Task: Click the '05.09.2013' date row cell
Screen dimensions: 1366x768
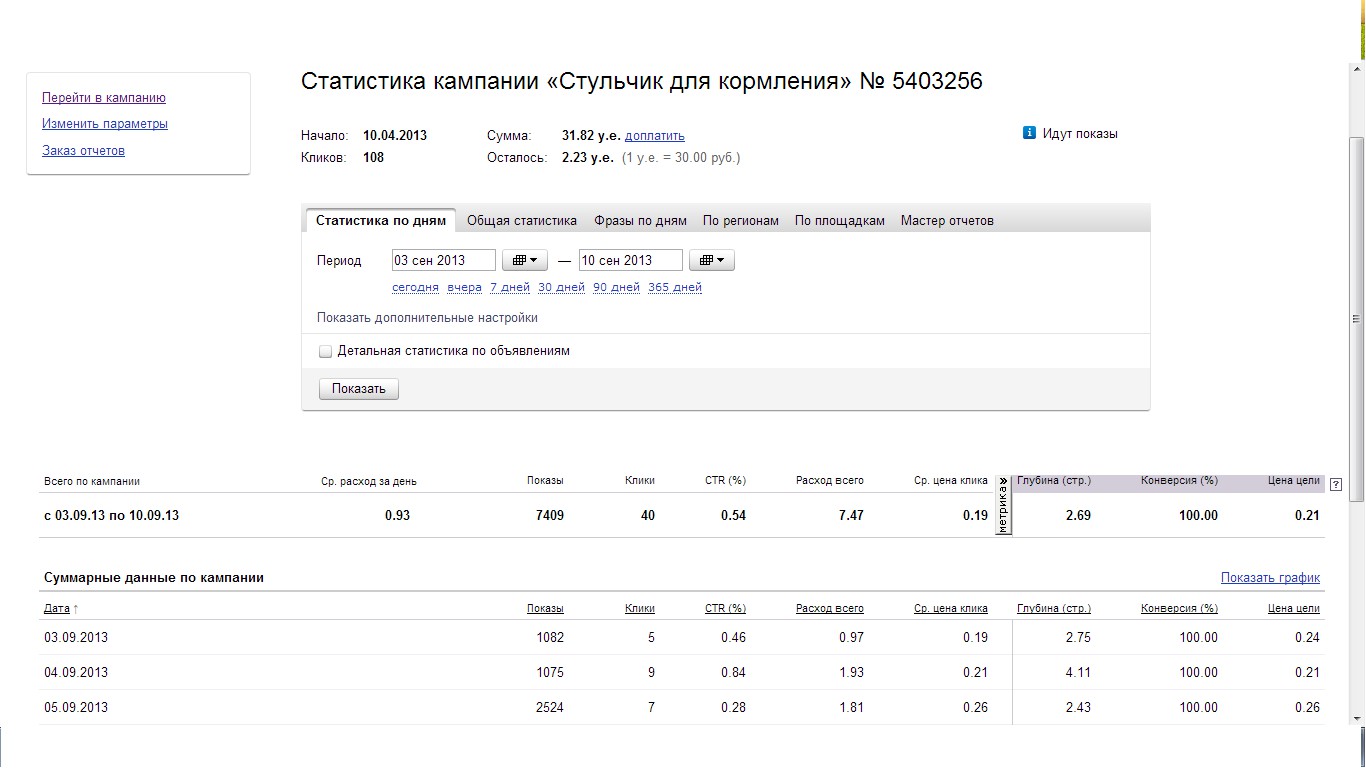Action: point(76,708)
